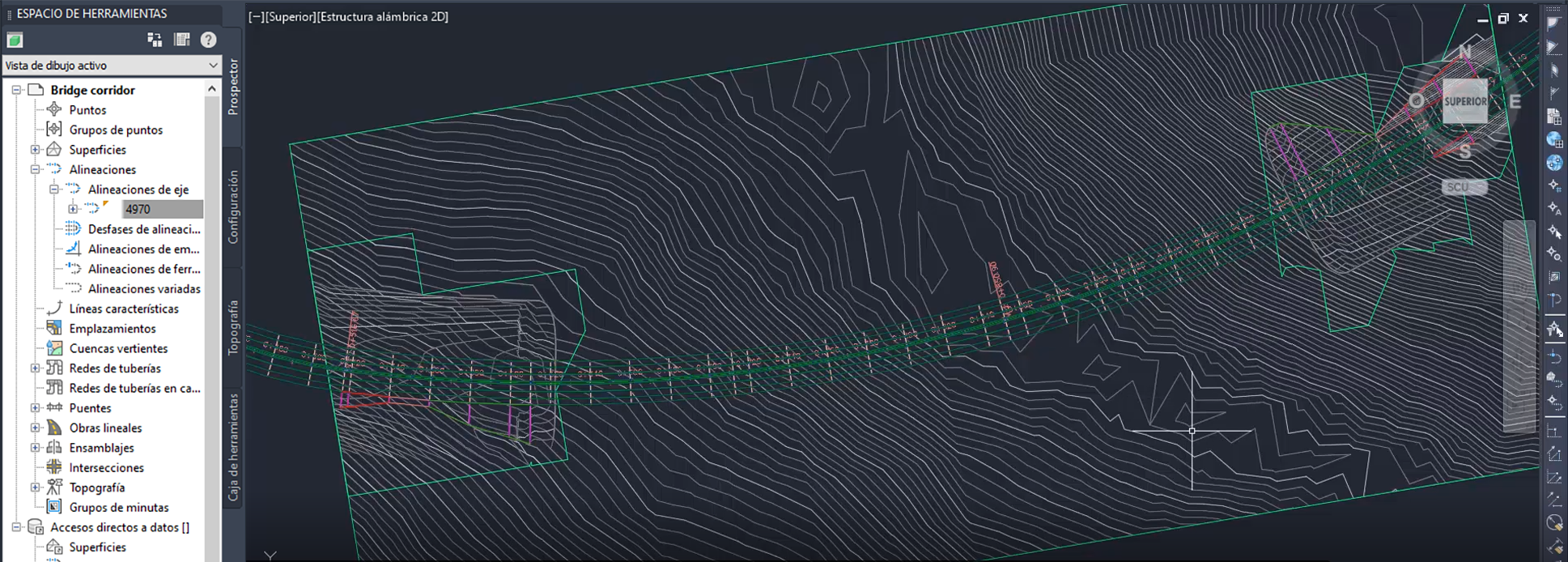Switch to the Configuración tab
The width and height of the screenshot is (1568, 562).
click(x=233, y=206)
